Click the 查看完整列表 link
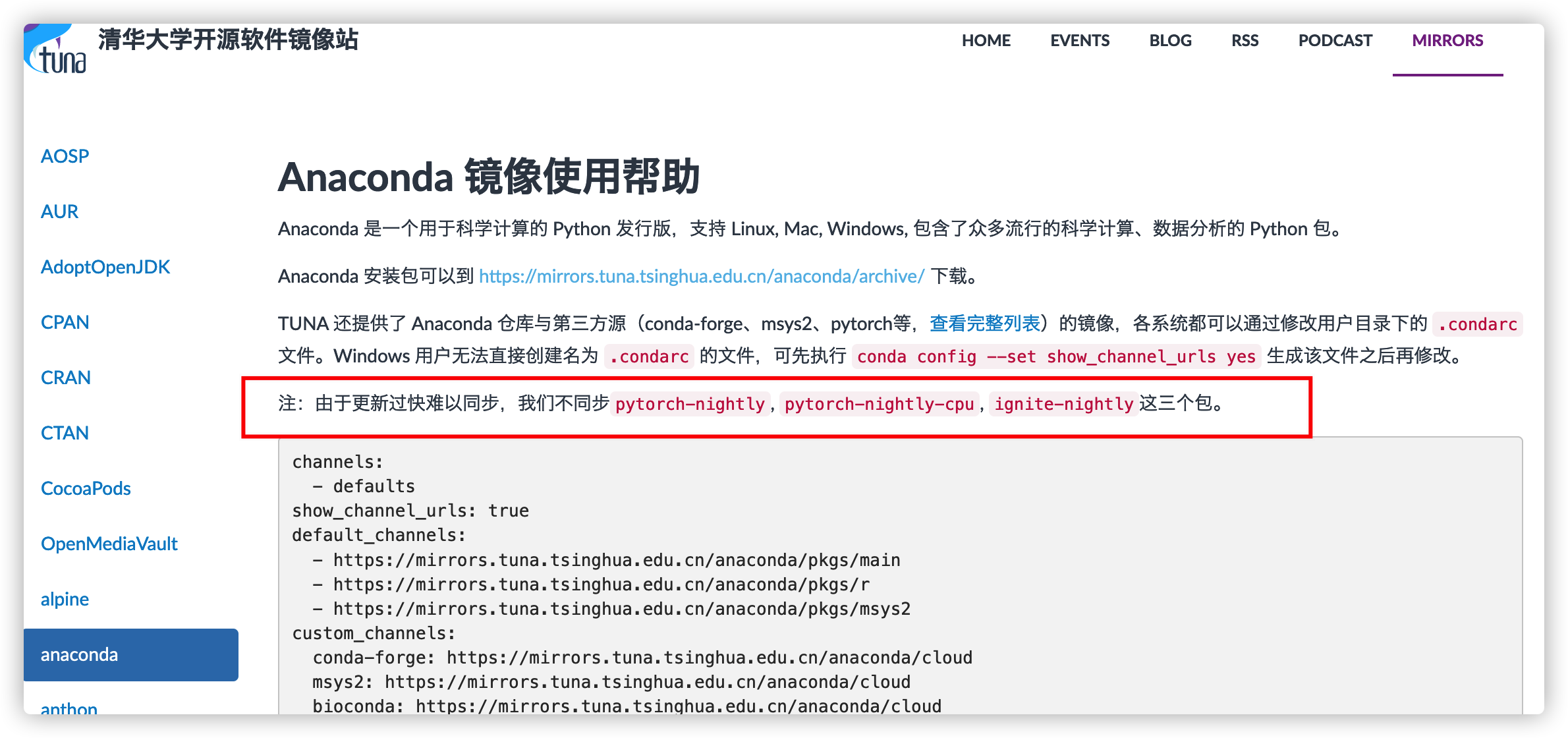The width and height of the screenshot is (1568, 738). [984, 324]
